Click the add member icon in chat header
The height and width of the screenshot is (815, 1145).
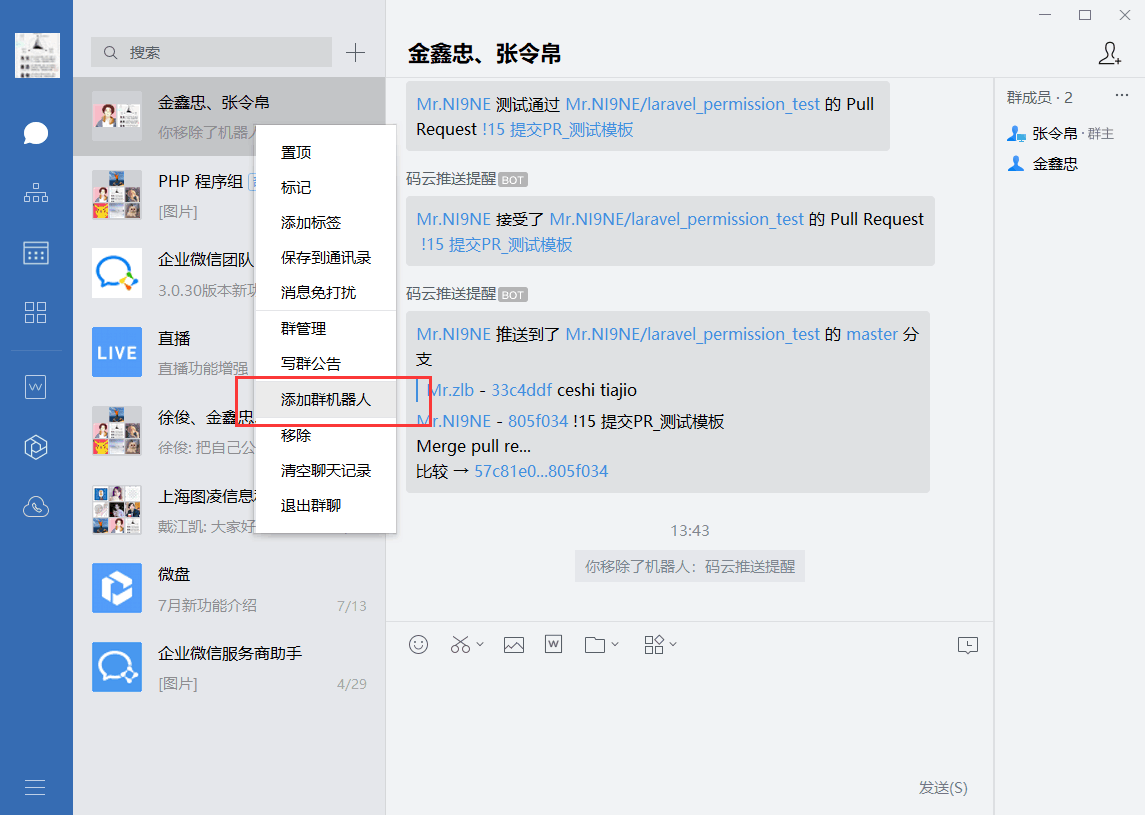pyautogui.click(x=1109, y=54)
